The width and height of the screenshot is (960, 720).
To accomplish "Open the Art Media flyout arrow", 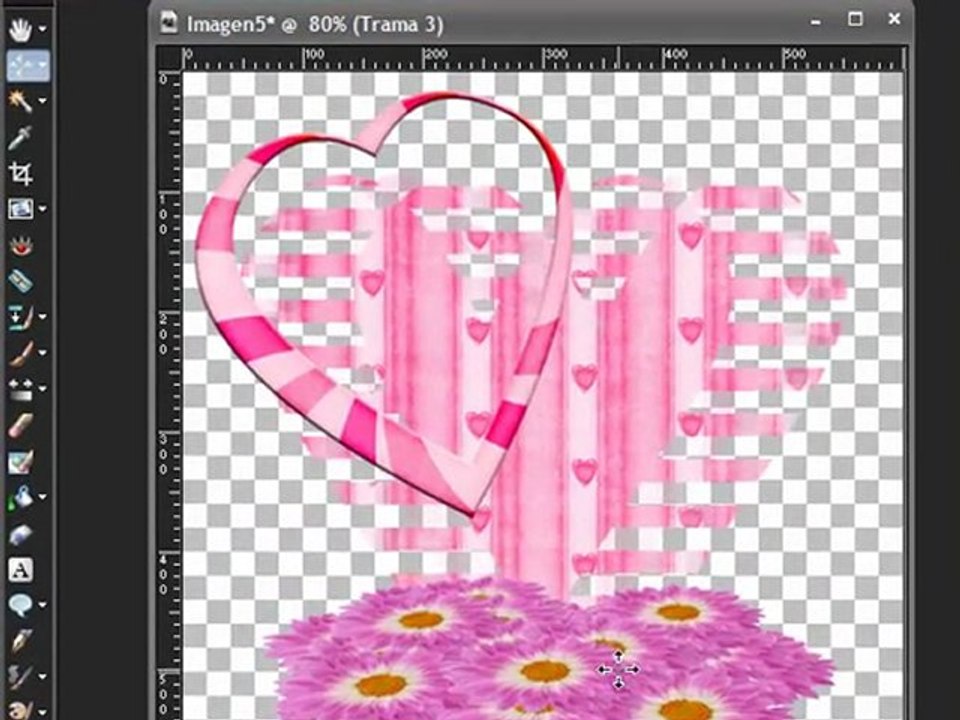I will 42,712.
